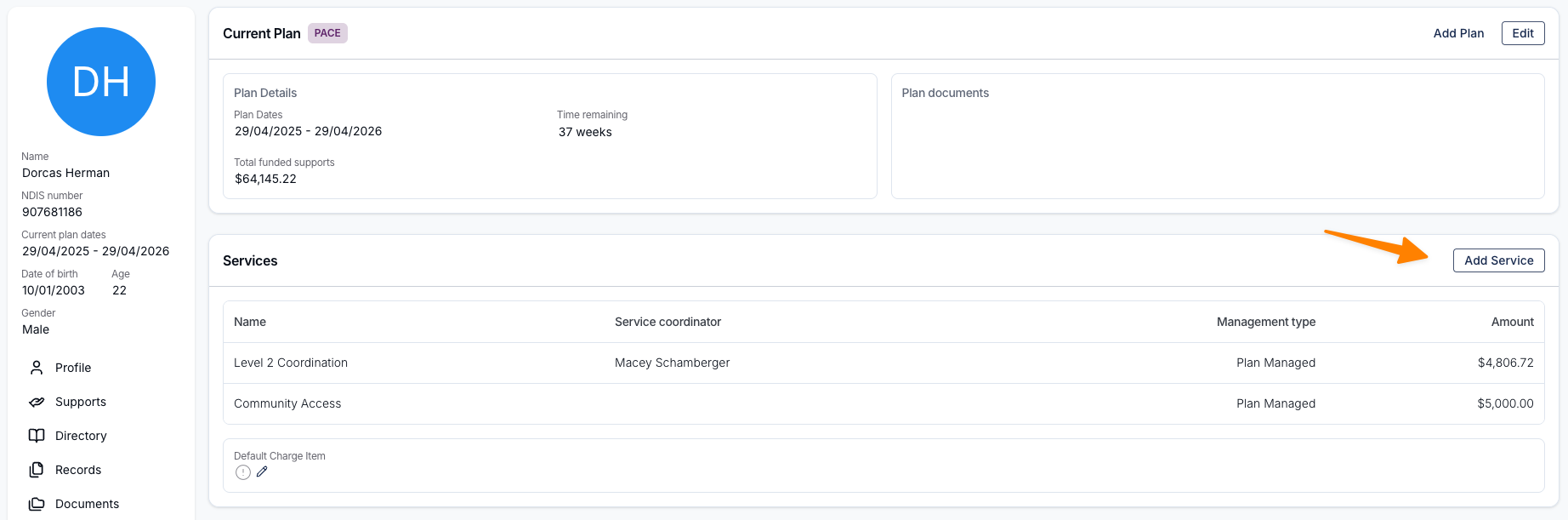This screenshot has height=520, width=1568.
Task: Open the Profile menu item
Action: click(x=73, y=368)
